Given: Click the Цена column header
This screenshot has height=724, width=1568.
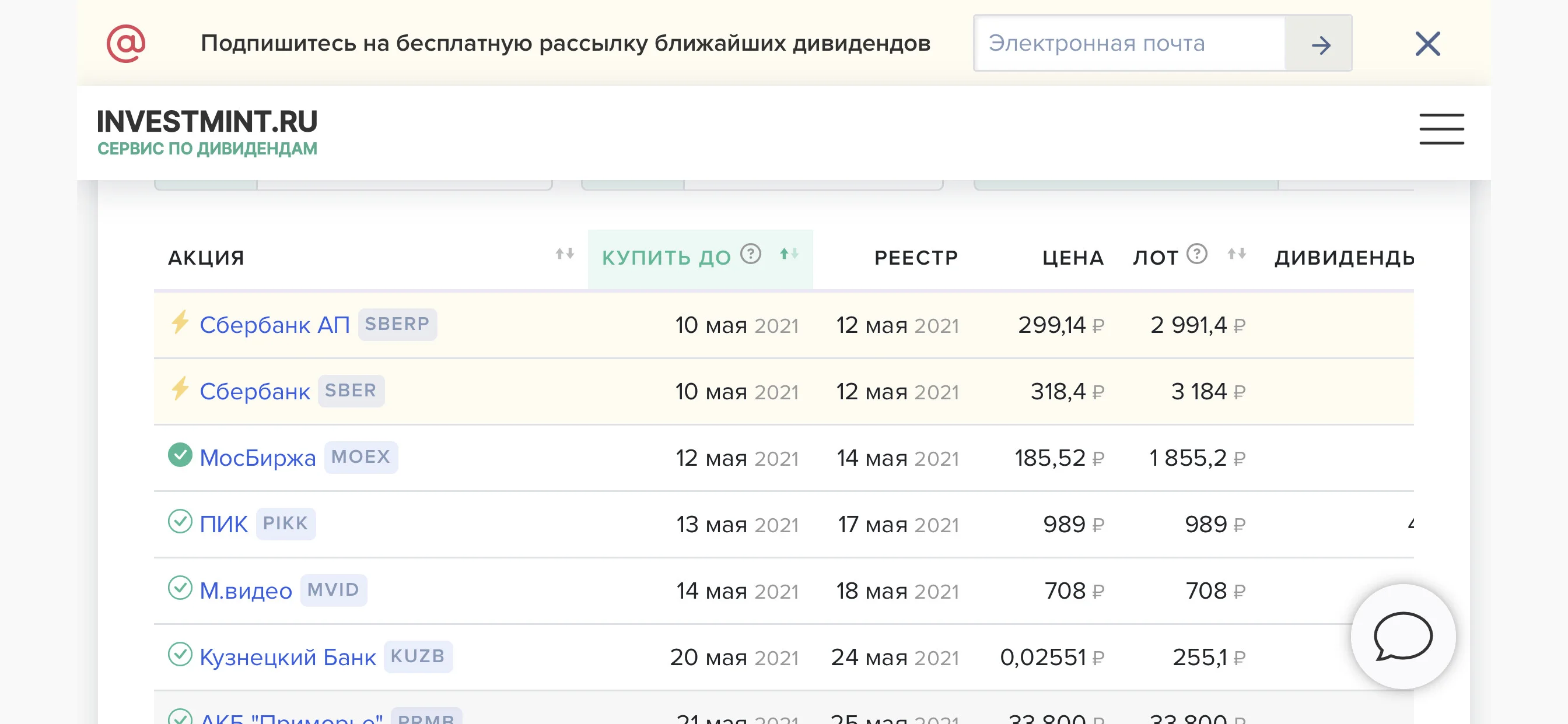Looking at the screenshot, I should 1073,258.
